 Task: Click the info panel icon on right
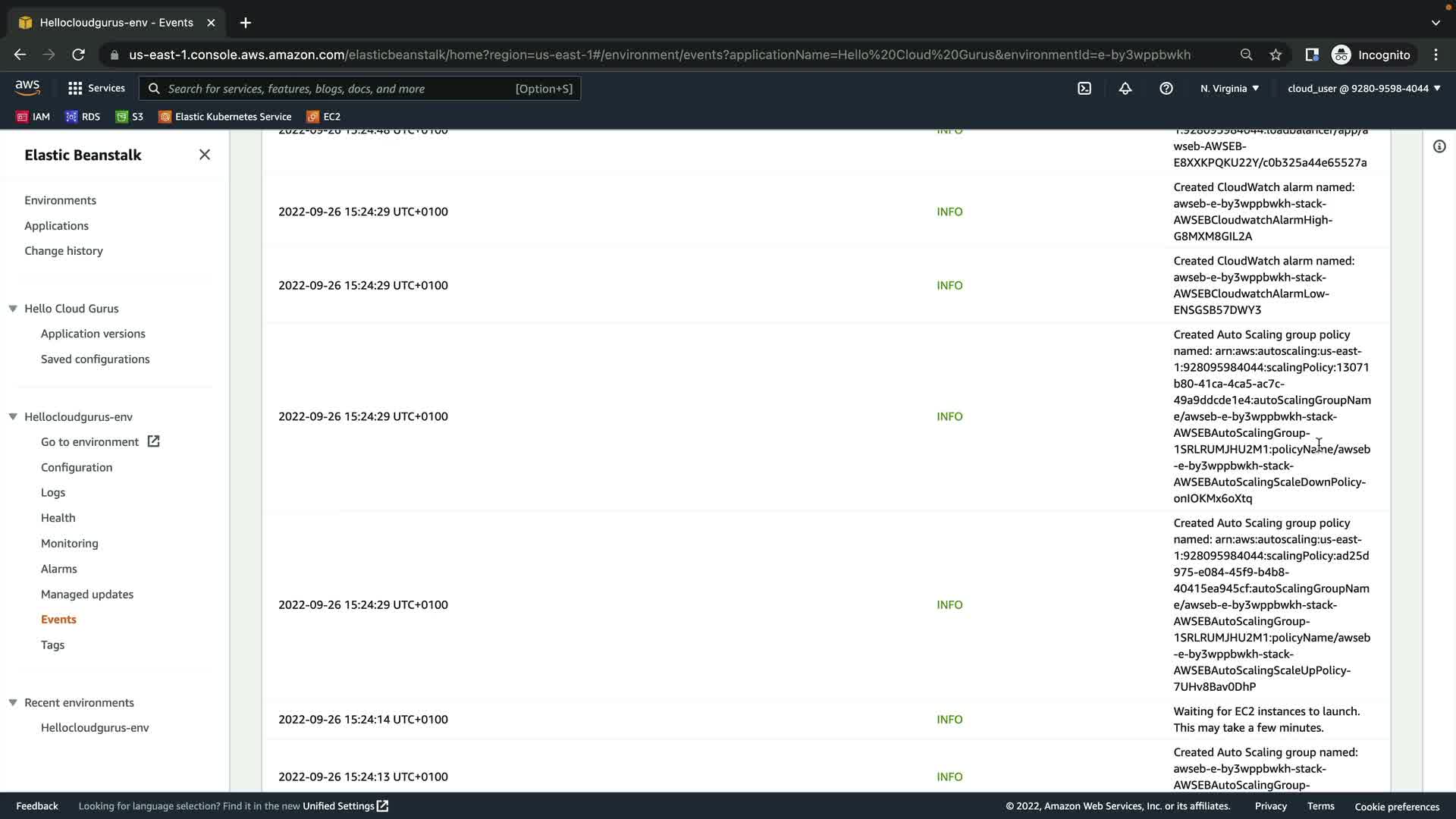(x=1439, y=146)
